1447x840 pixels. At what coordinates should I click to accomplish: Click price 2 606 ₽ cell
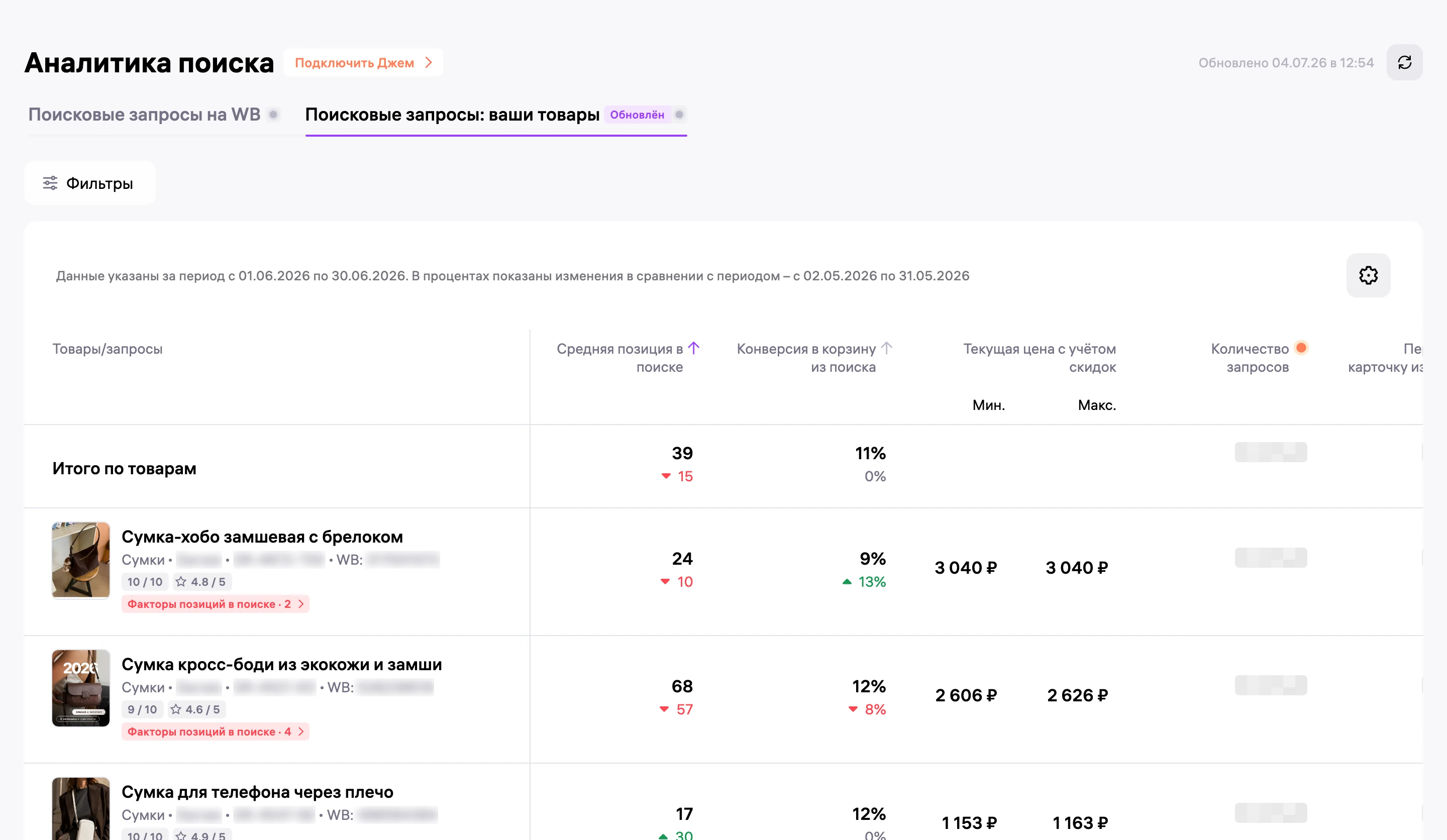(966, 695)
